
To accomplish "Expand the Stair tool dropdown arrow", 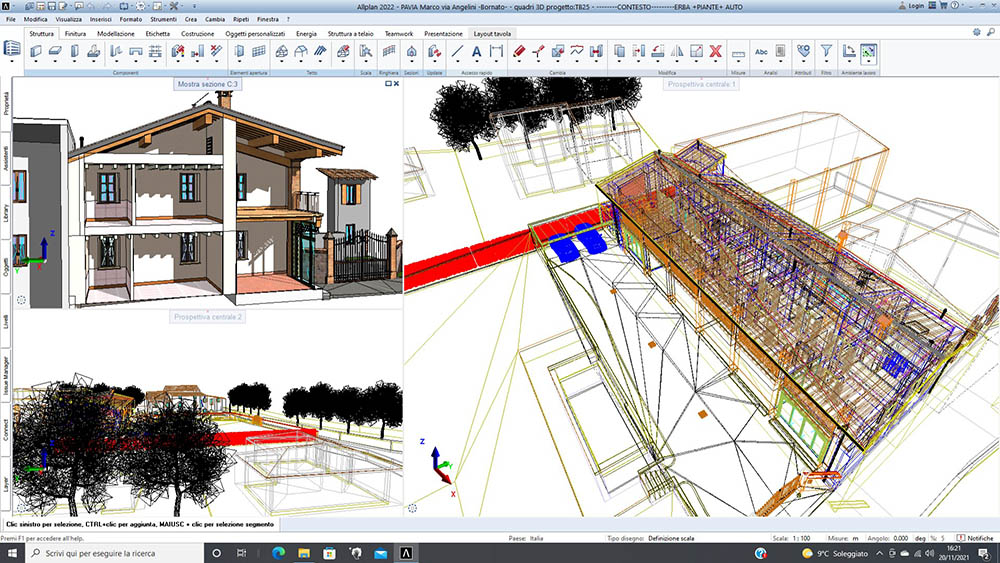I will [365, 62].
